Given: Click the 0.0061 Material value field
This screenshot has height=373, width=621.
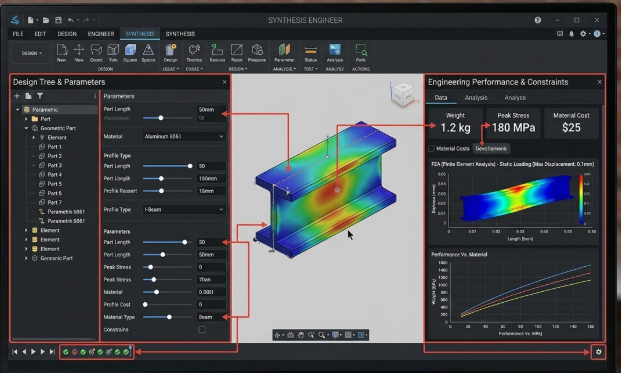Looking at the screenshot, I should pos(211,292).
